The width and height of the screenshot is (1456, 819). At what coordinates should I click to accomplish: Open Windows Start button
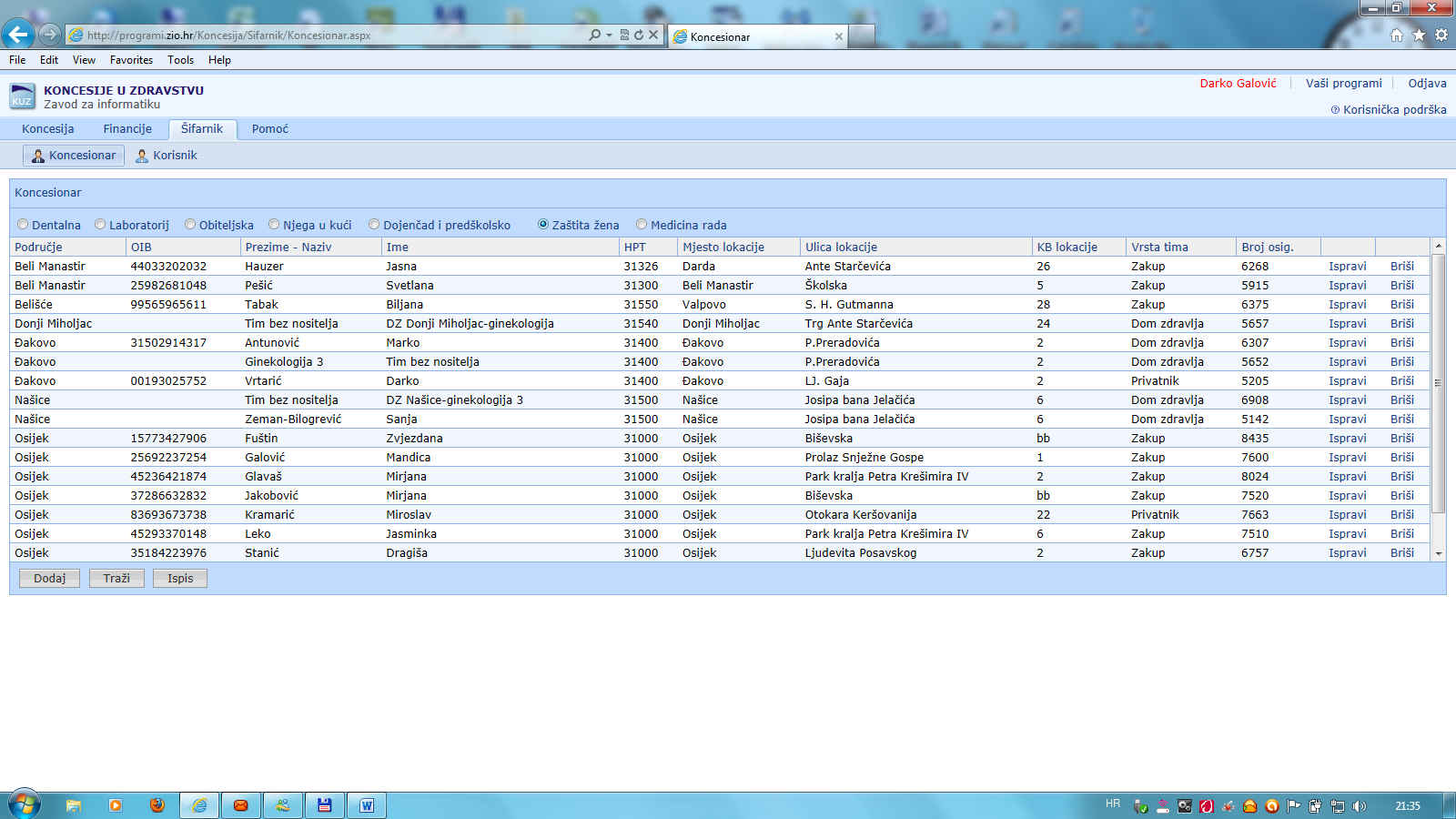24,804
